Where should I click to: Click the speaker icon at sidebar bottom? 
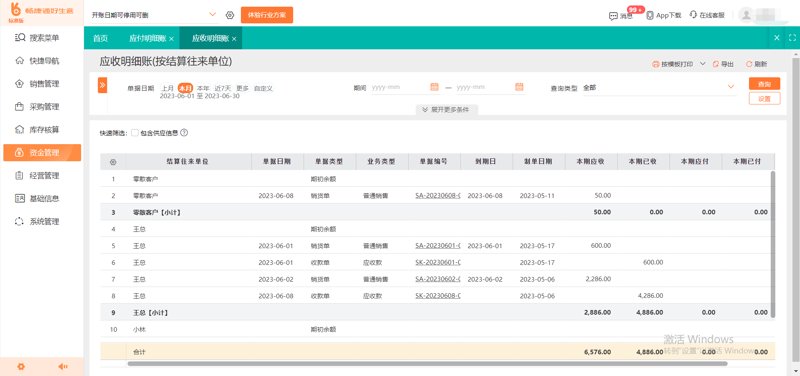pyautogui.click(x=63, y=366)
